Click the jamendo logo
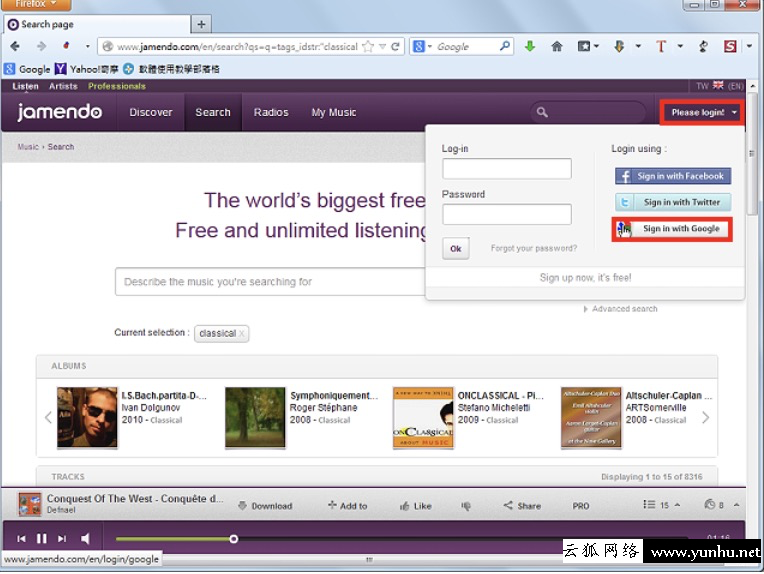764x574 pixels. pyautogui.click(x=59, y=112)
